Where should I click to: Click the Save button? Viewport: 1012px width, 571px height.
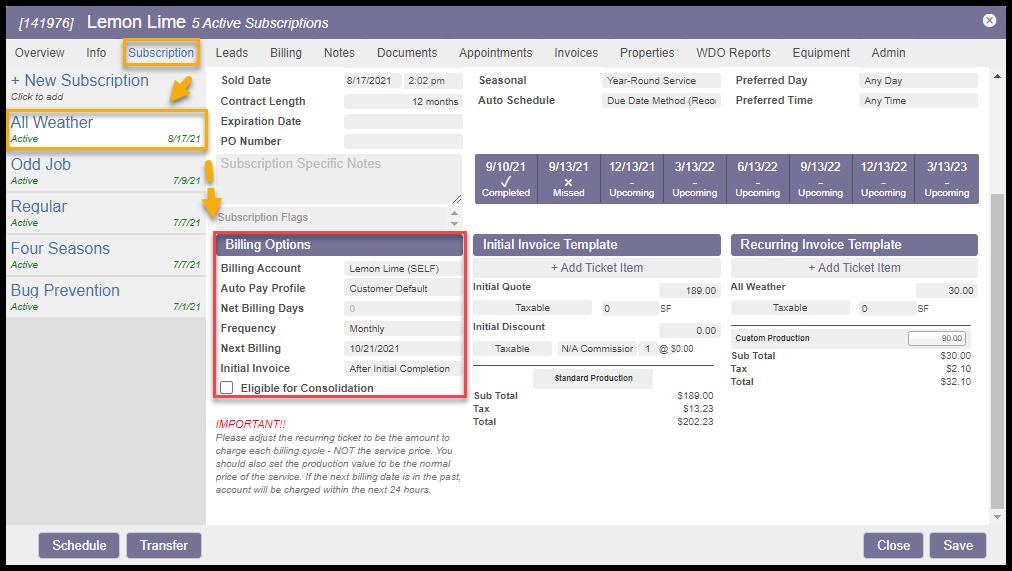[957, 545]
